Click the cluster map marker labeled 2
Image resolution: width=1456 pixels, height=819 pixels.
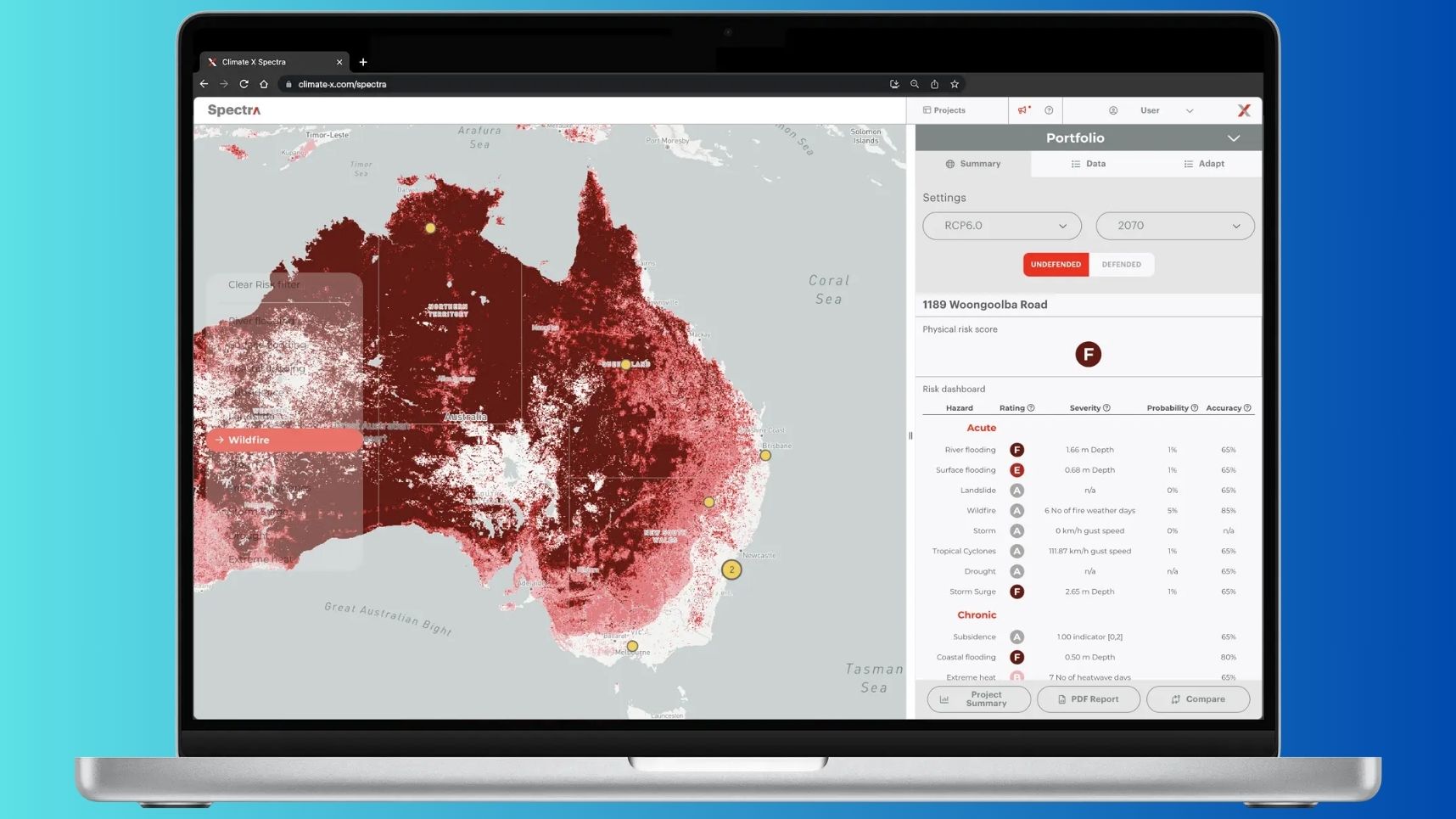coord(731,569)
